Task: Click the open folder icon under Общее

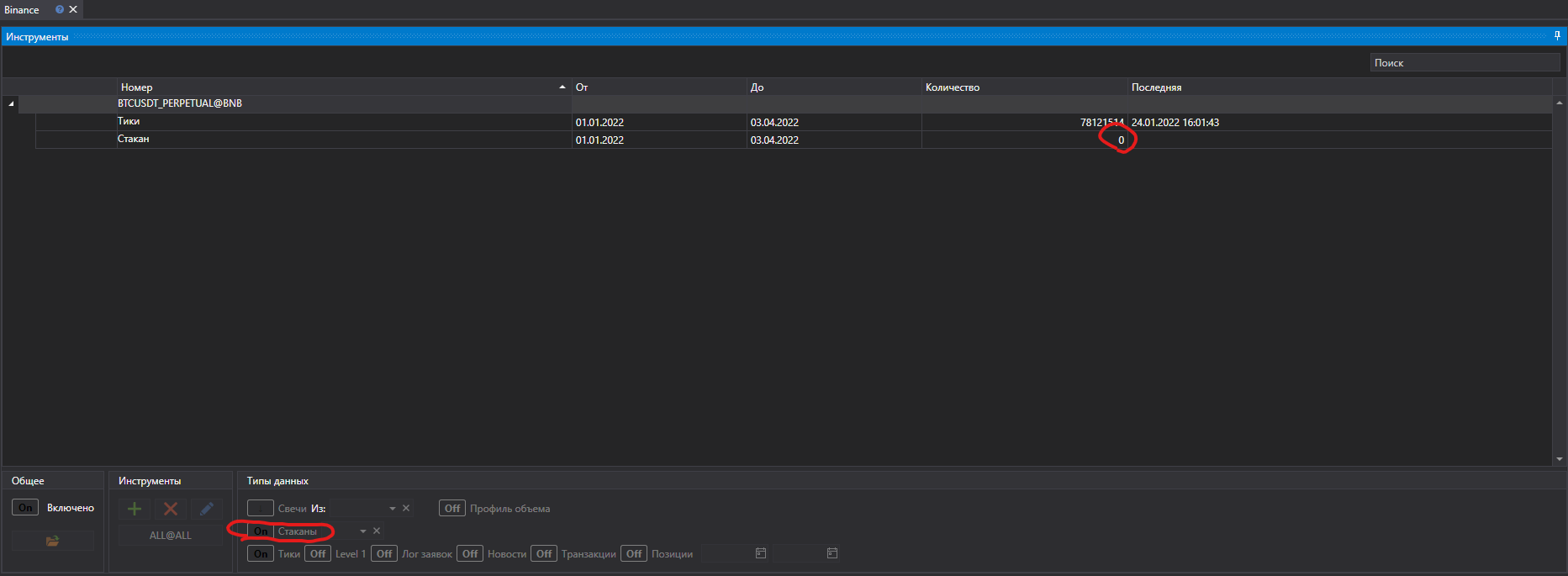Action: point(52,541)
